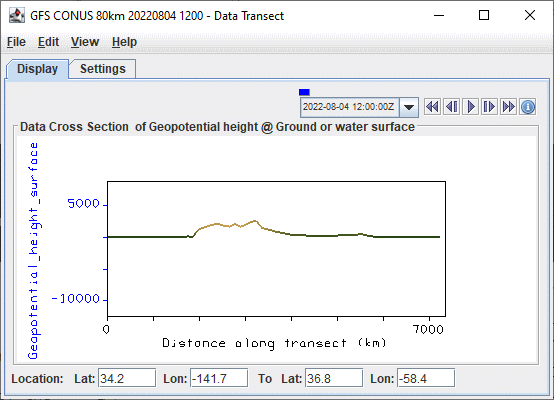Click the start latitude field 34.2

click(x=127, y=378)
